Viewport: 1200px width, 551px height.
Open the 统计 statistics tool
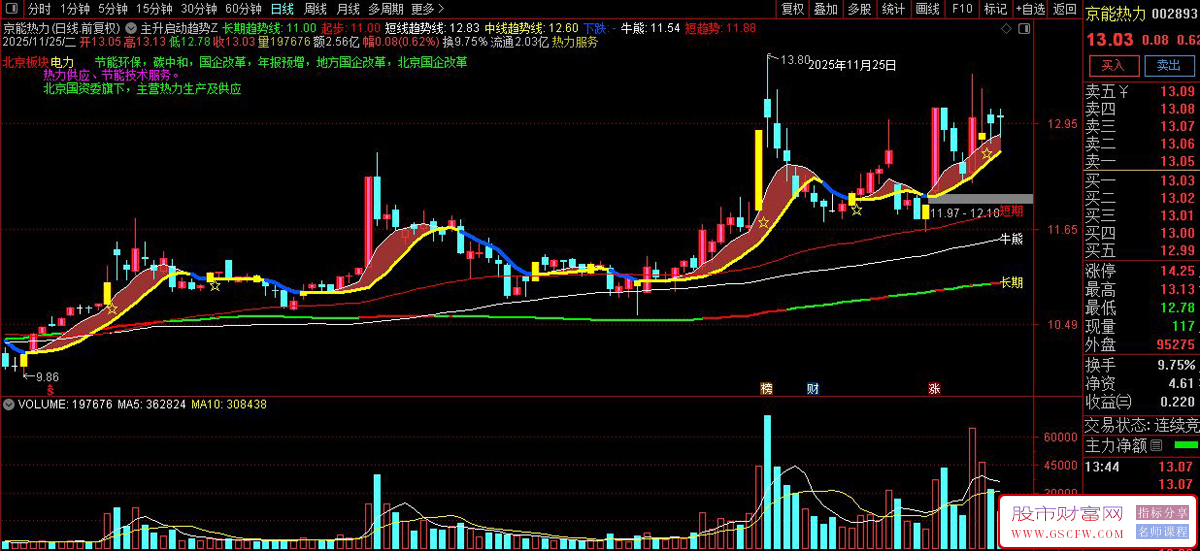[x=894, y=9]
